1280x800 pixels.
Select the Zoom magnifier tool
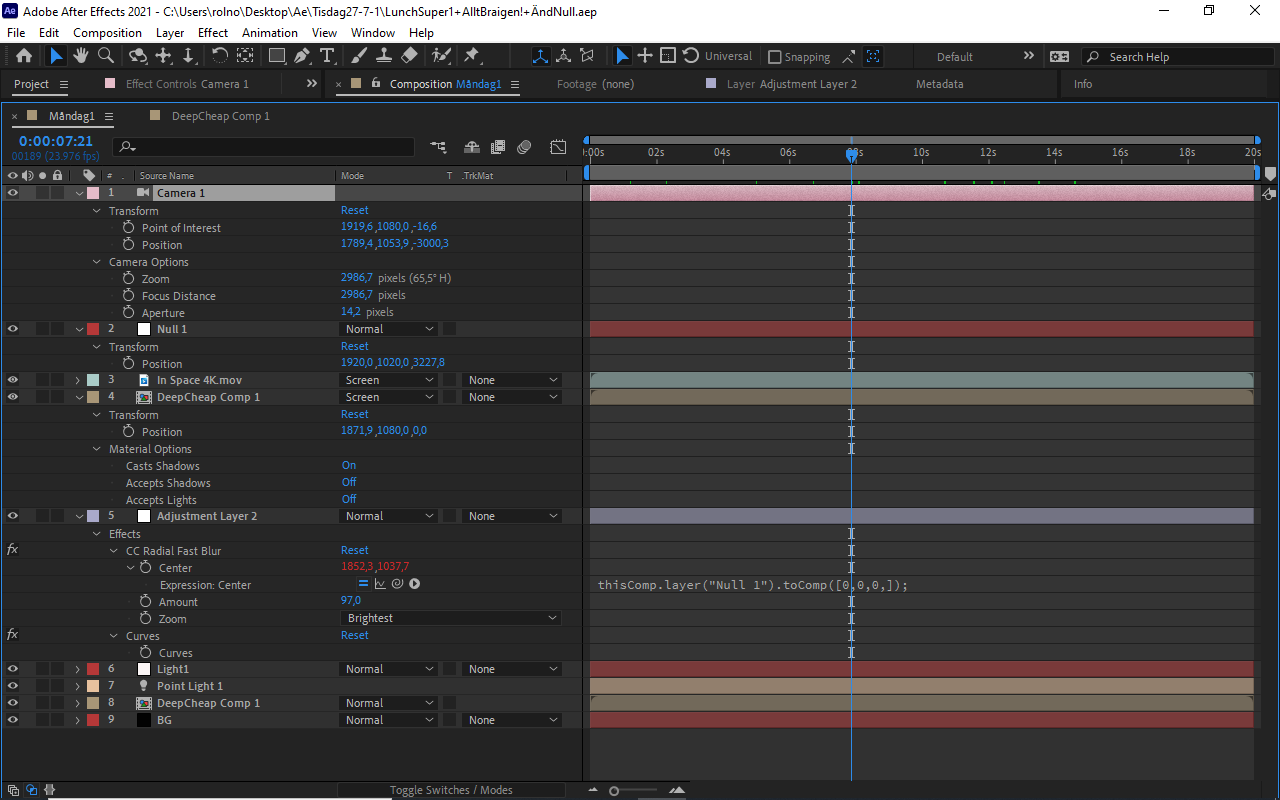coord(106,56)
